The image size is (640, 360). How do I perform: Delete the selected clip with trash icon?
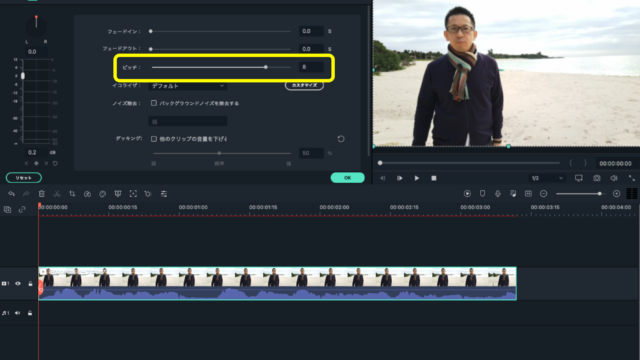coord(42,194)
